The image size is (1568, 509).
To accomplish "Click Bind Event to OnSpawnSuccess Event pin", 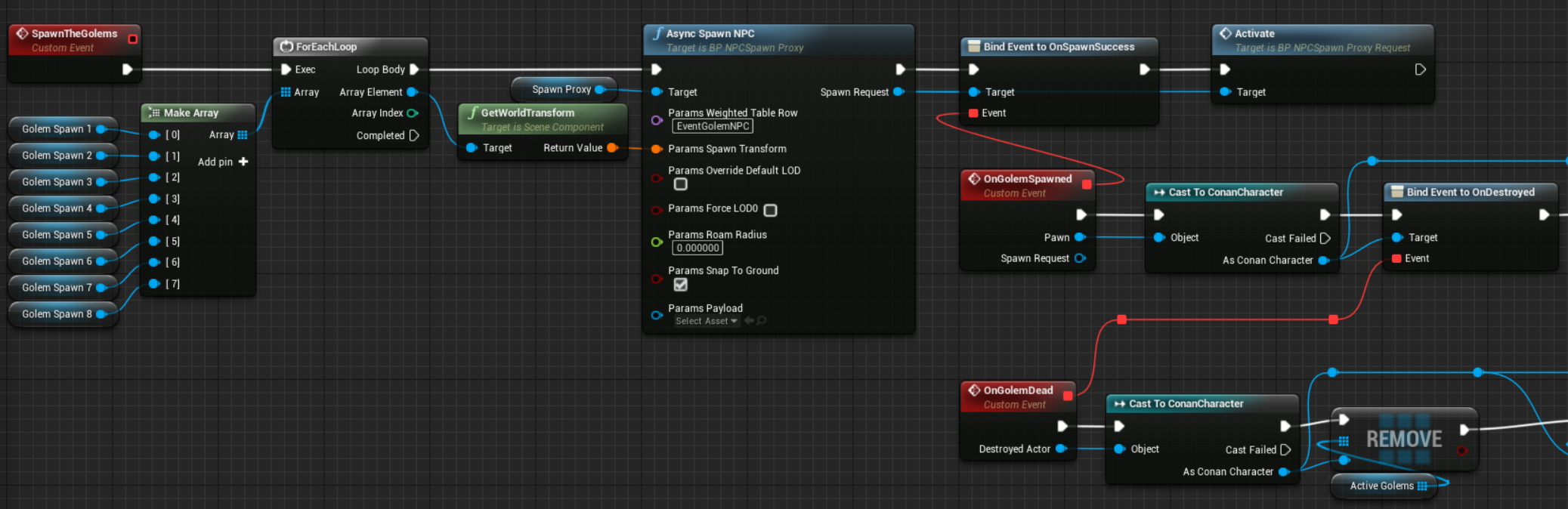I will (974, 113).
